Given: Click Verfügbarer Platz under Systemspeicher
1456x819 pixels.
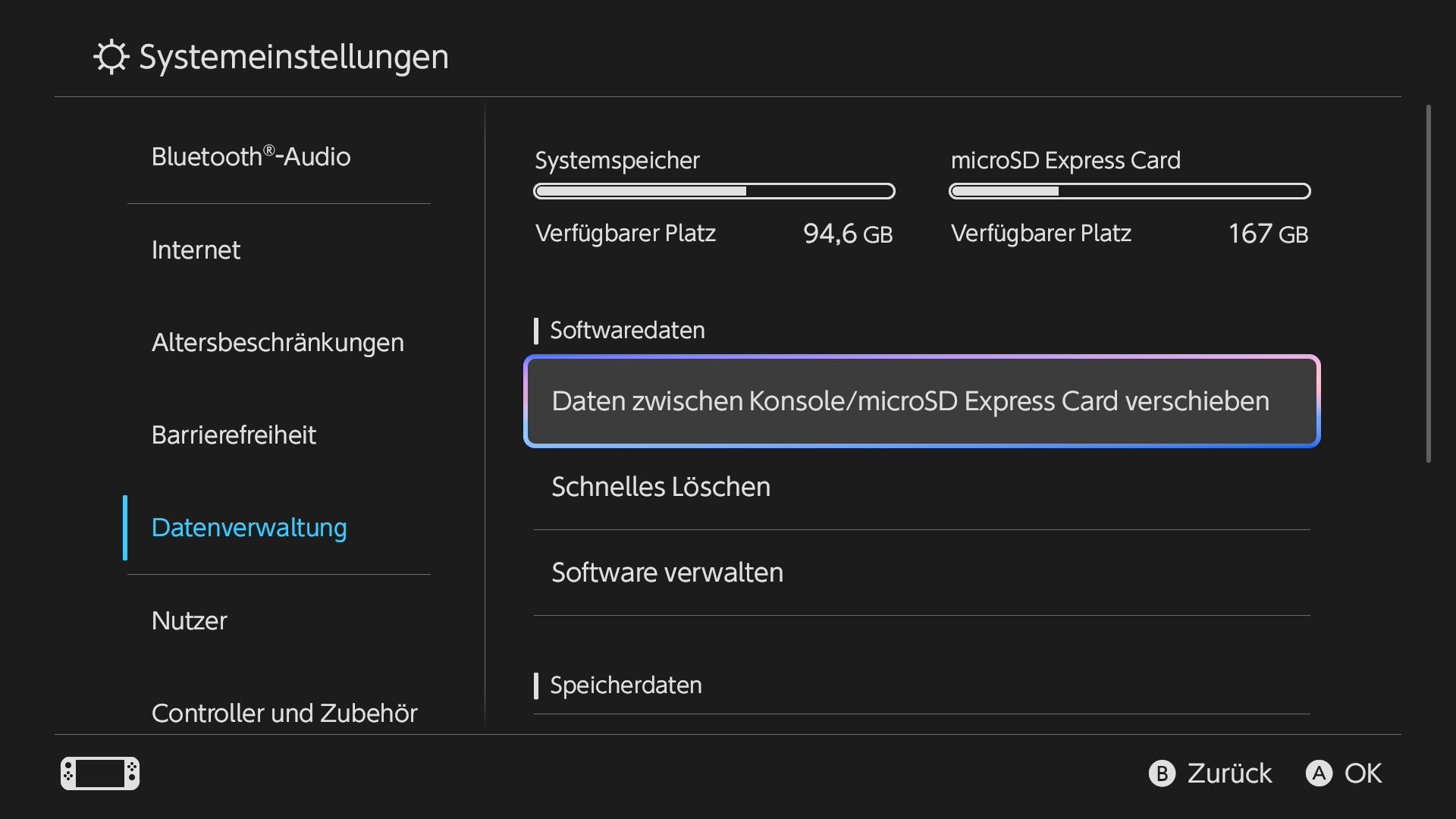Looking at the screenshot, I should point(626,234).
